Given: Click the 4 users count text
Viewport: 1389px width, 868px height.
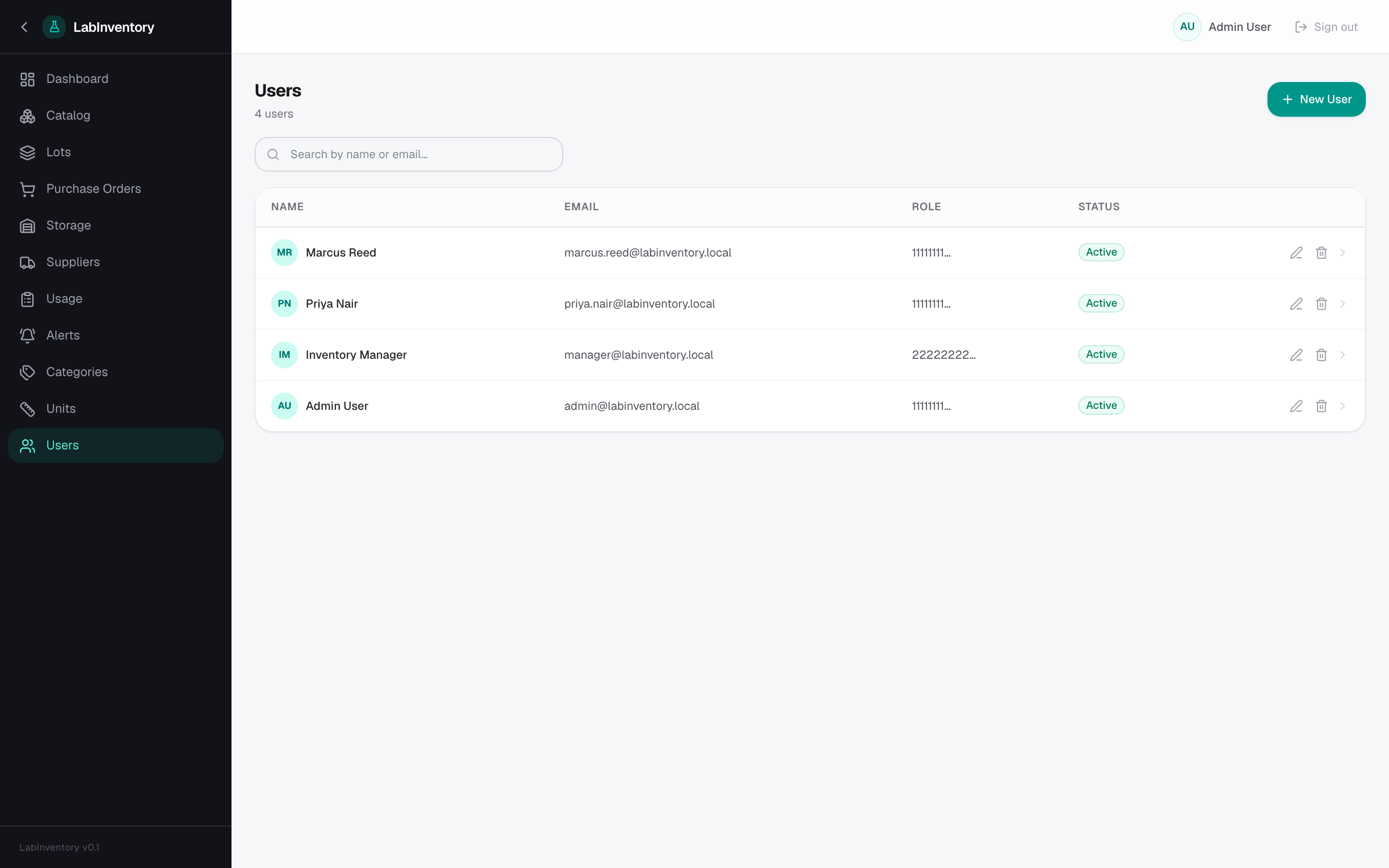Looking at the screenshot, I should coord(274,114).
